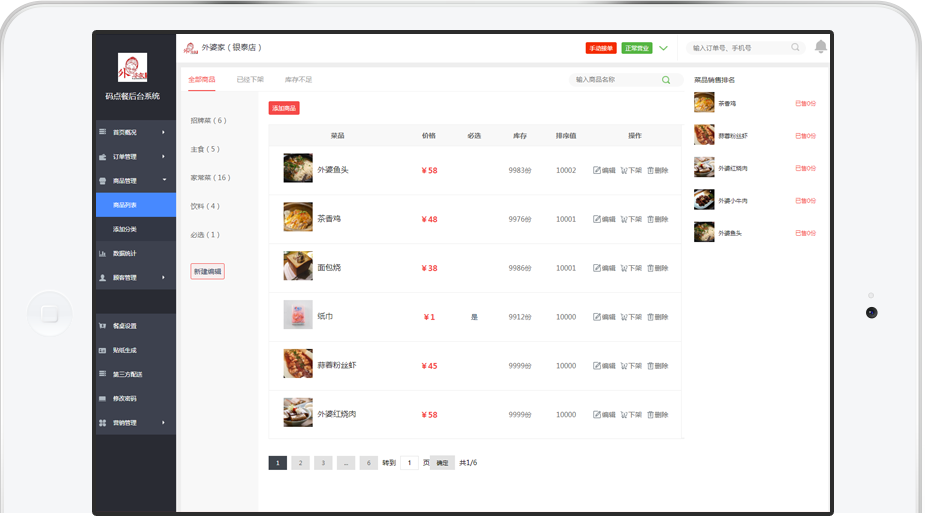Expand the 订单管理 sidebar menu
This screenshot has width=925, height=516.
click(134, 156)
